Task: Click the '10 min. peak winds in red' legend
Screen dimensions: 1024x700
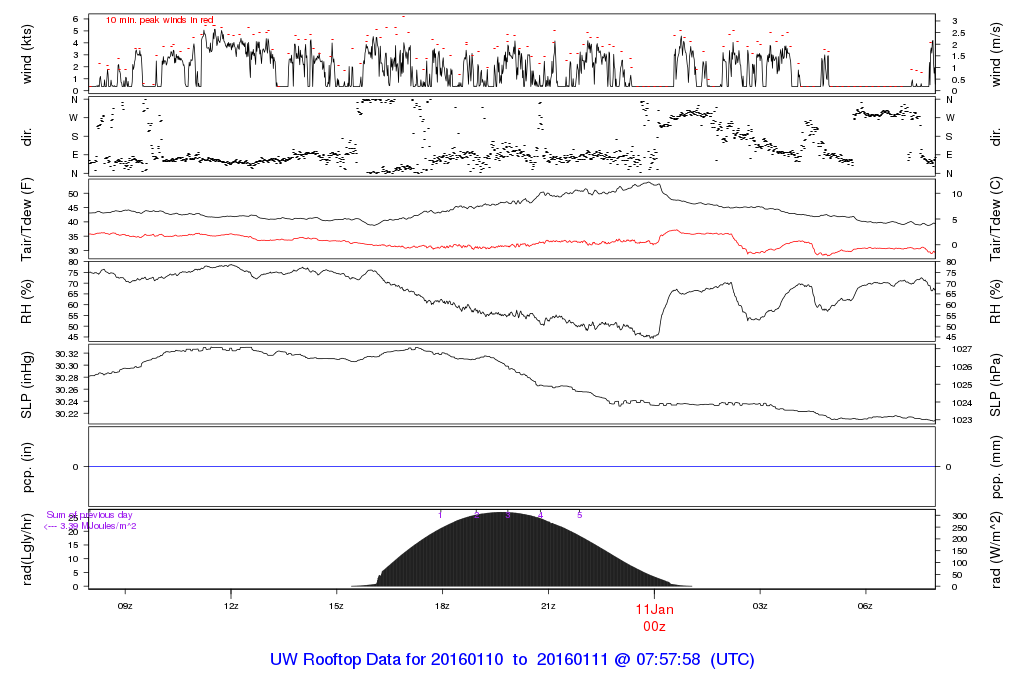Action: click(x=159, y=20)
